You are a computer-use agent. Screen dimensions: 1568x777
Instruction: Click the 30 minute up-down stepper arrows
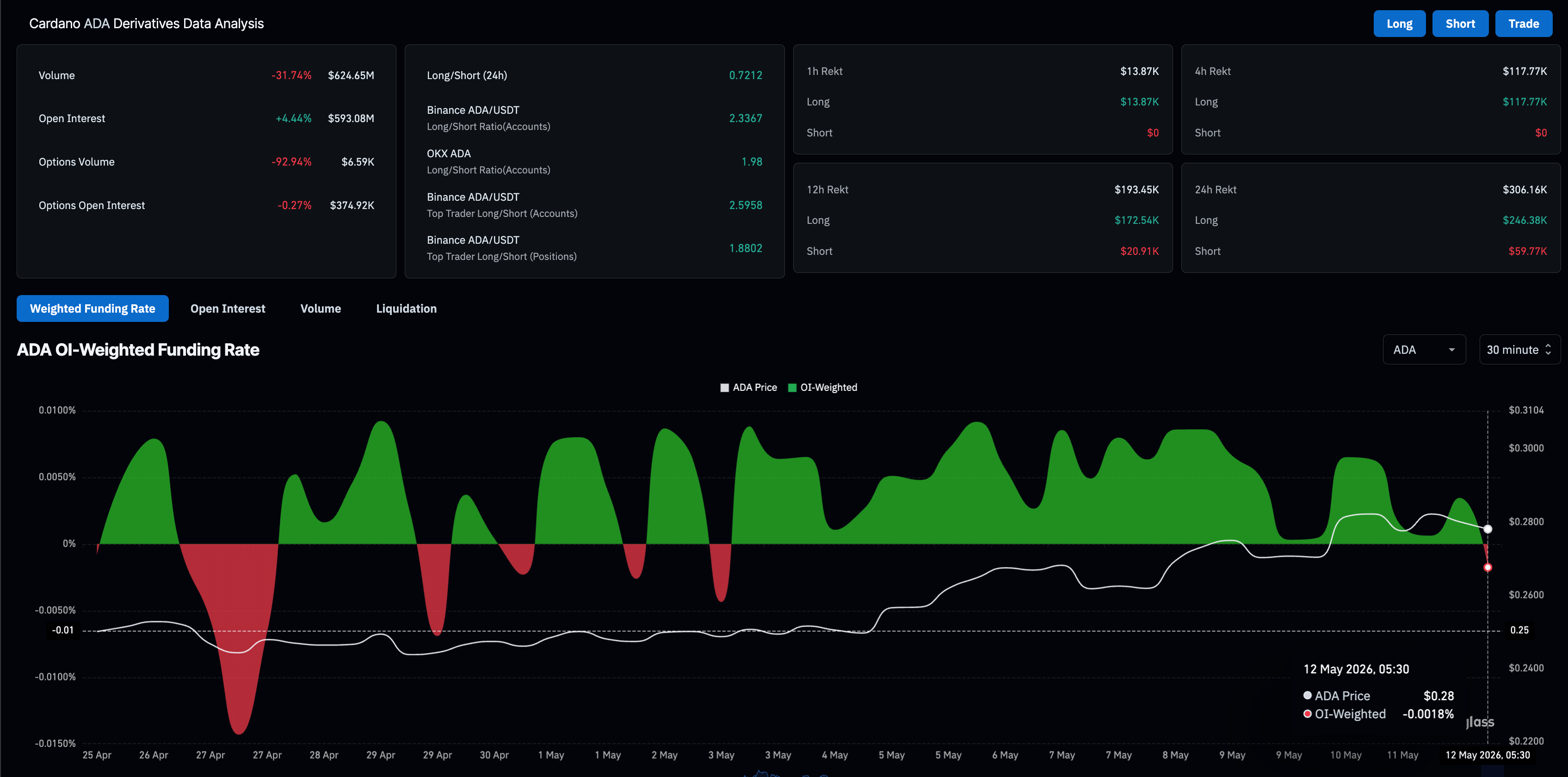click(1549, 349)
